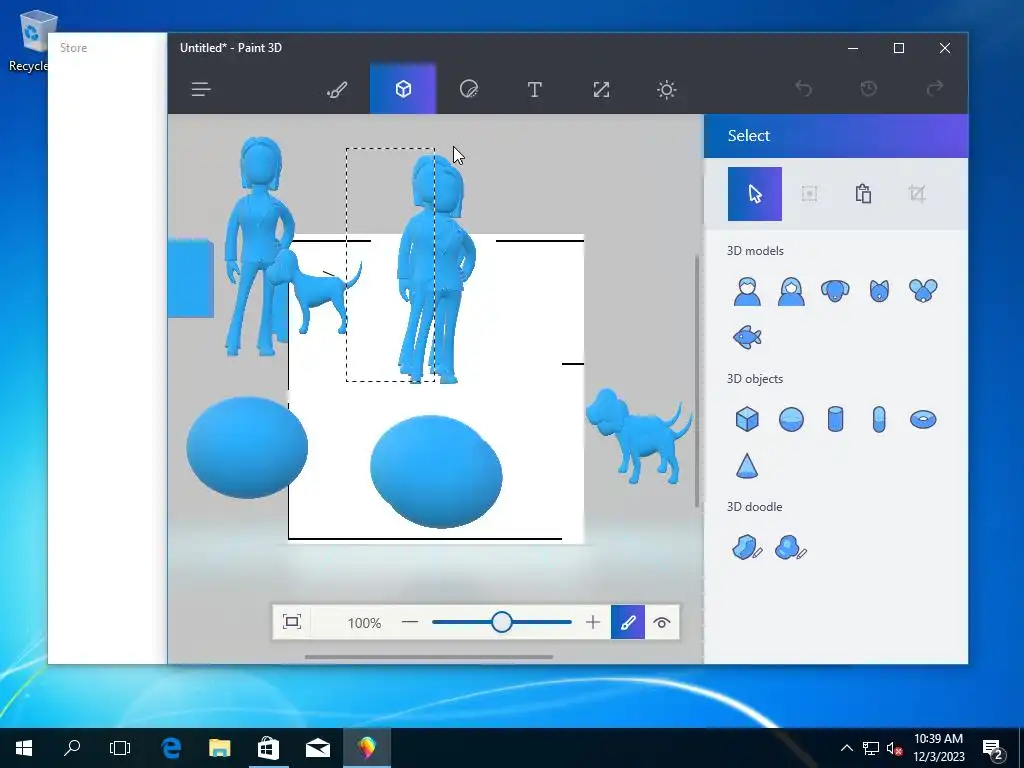Click the Paint 3D taskbar icon

pyautogui.click(x=366, y=748)
